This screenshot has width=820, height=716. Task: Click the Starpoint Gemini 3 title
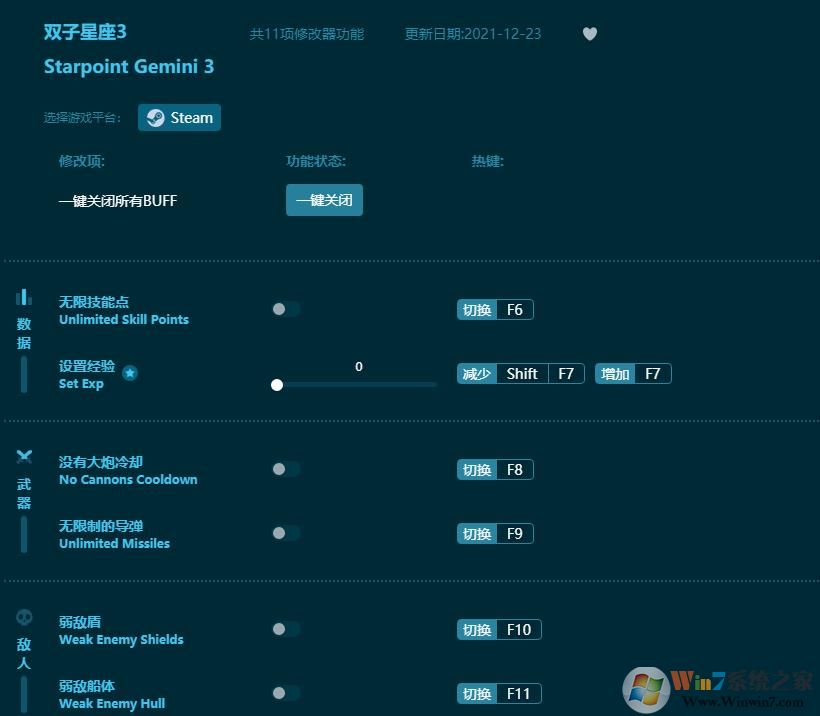[129, 66]
